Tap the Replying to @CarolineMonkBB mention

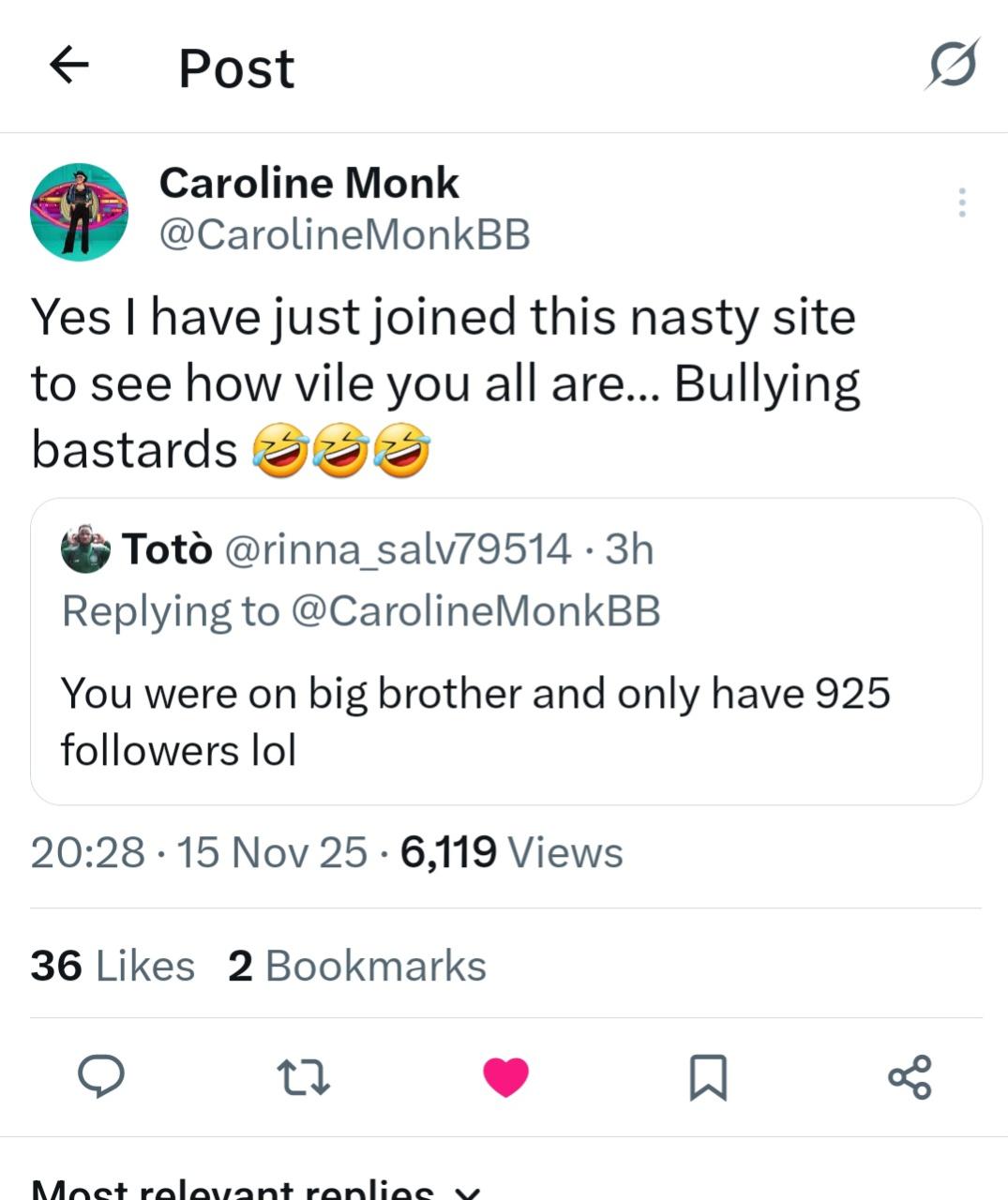coord(475,611)
